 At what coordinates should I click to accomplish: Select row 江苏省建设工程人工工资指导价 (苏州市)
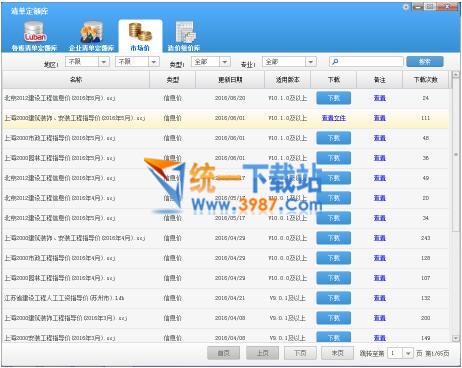click(x=226, y=298)
